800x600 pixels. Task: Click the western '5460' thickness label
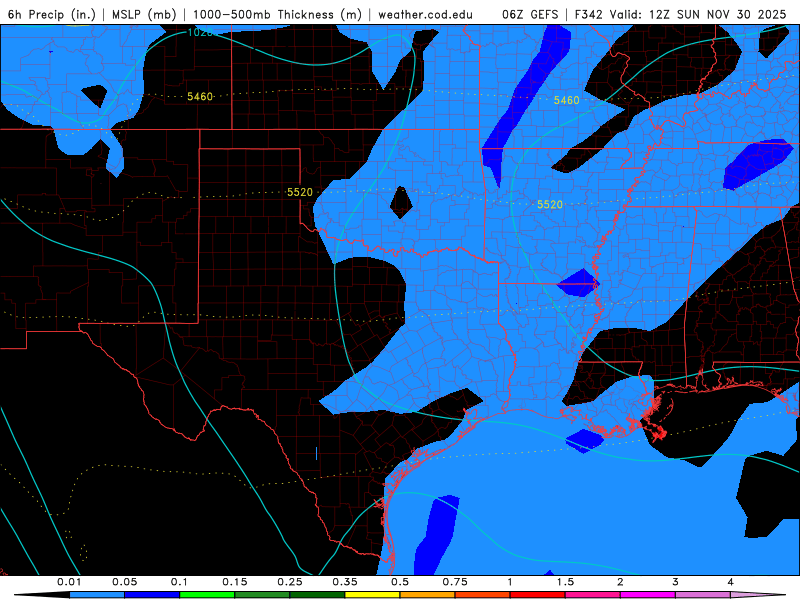(x=200, y=96)
